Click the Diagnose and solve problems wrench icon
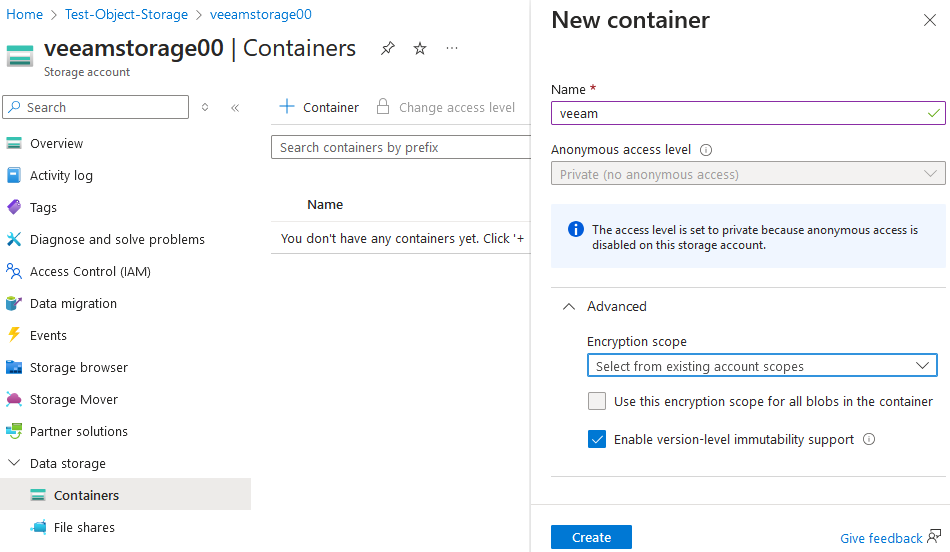 click(x=14, y=239)
